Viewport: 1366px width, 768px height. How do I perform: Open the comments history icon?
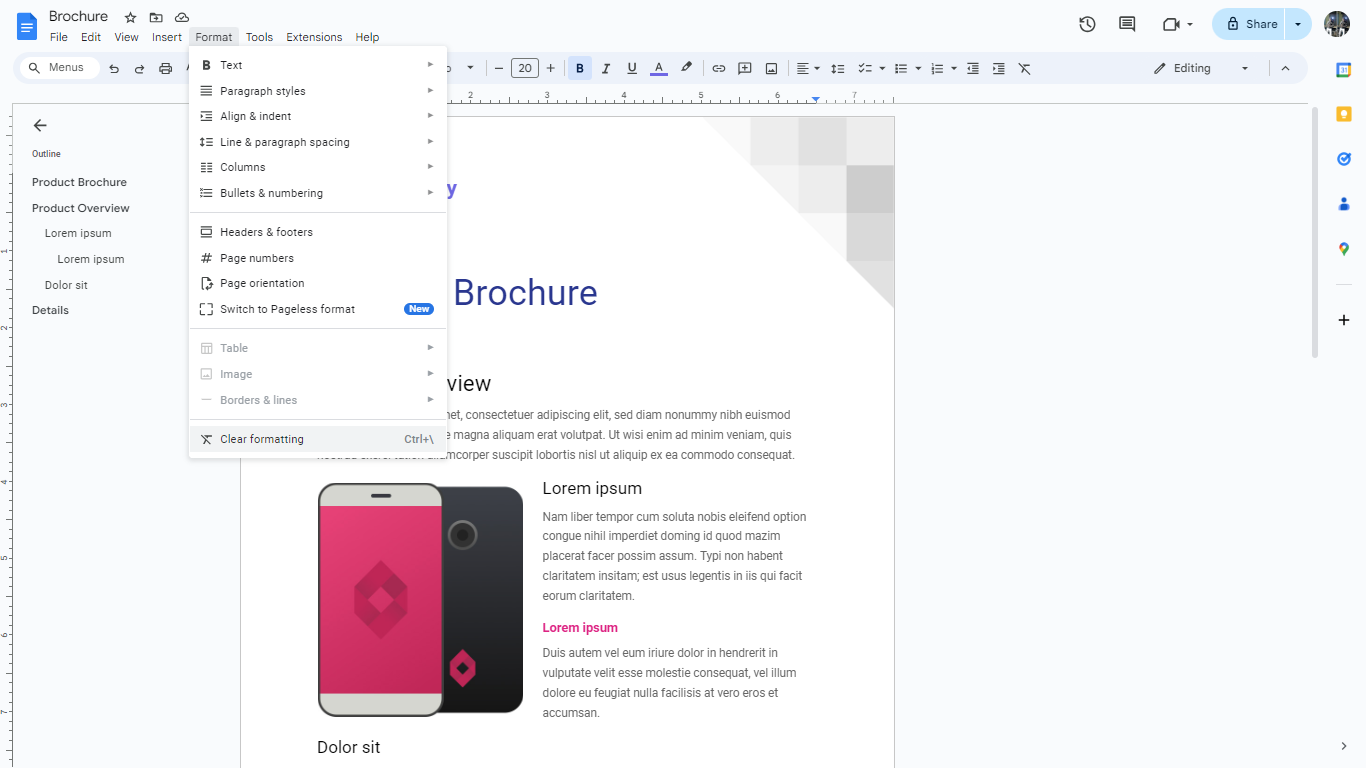[1127, 24]
